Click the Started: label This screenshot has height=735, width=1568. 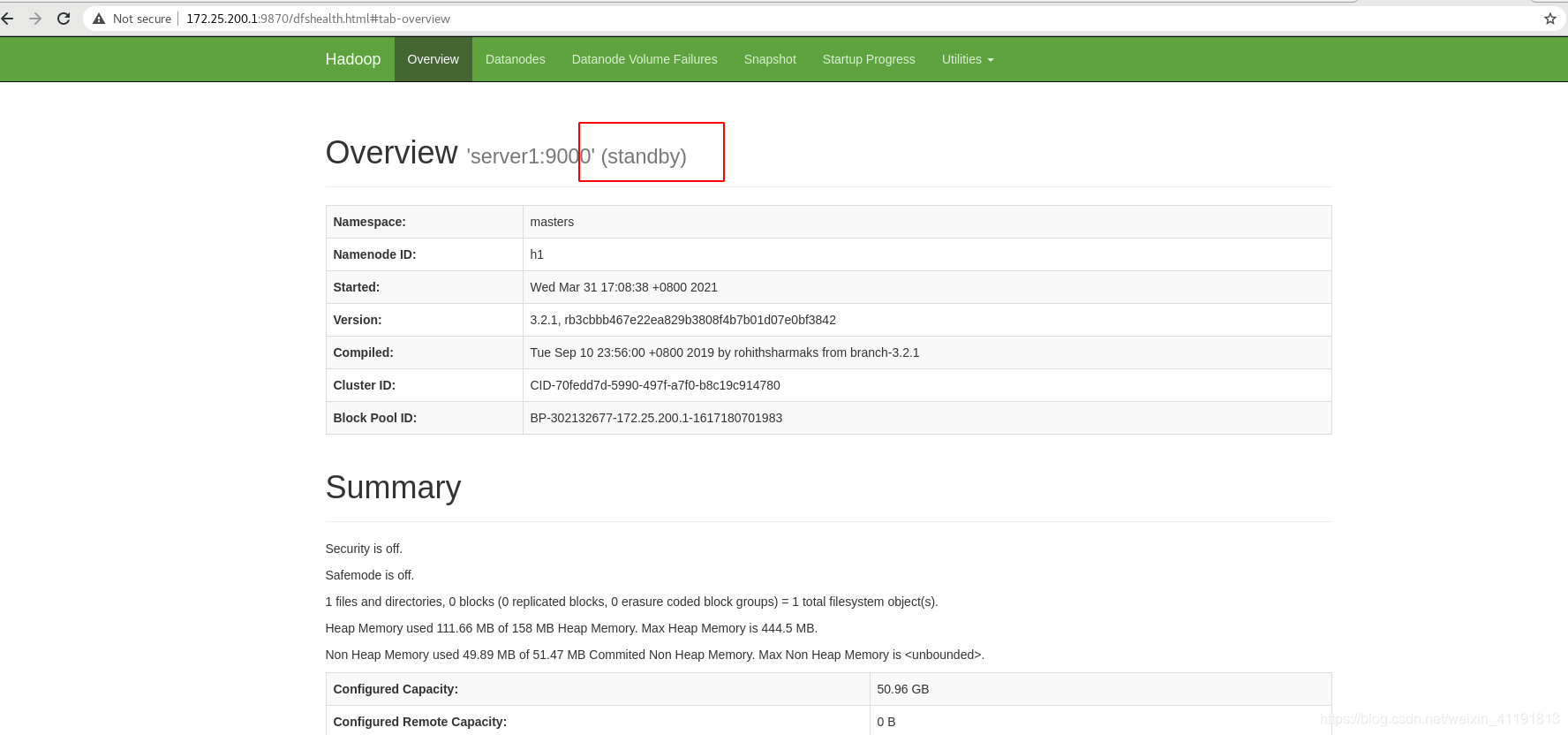(357, 287)
